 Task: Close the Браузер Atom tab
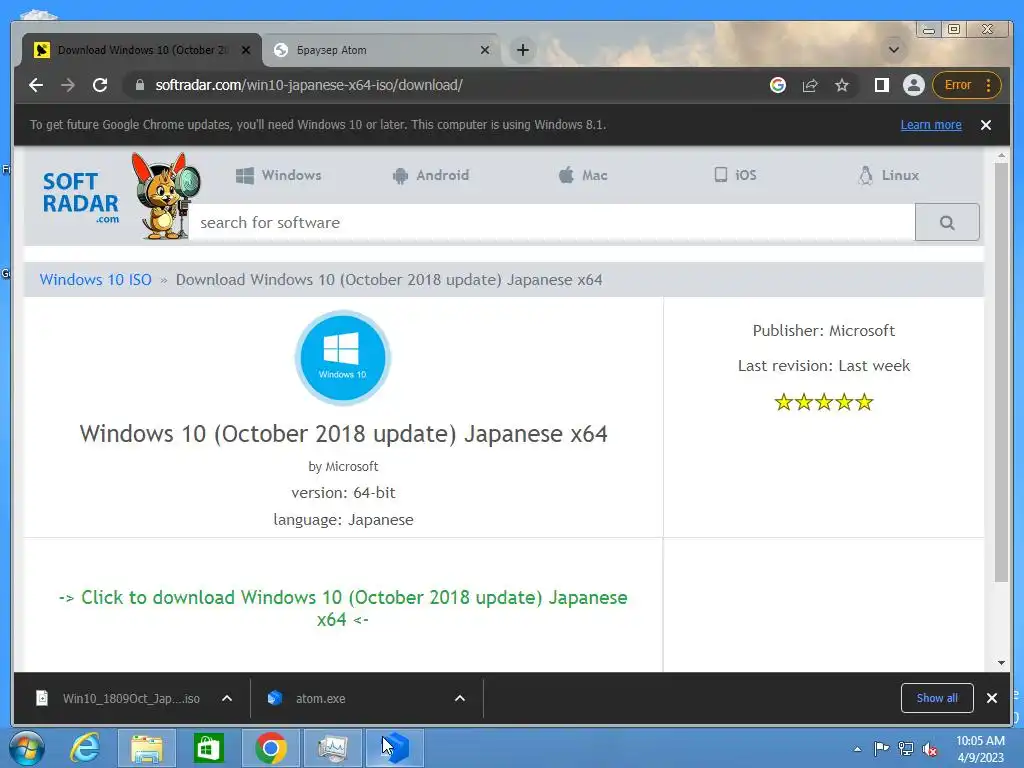(485, 50)
